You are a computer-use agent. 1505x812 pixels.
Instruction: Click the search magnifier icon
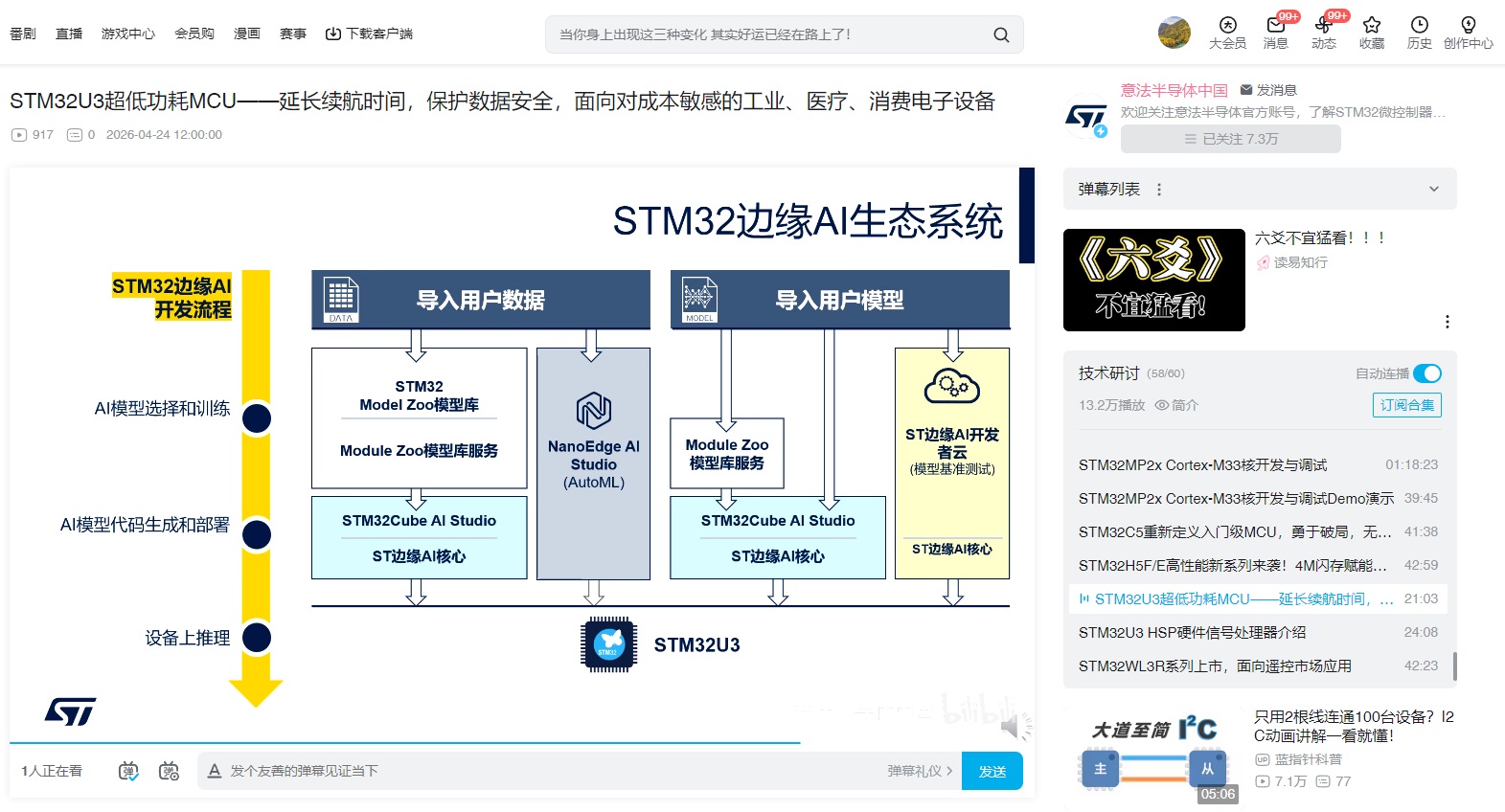(1001, 34)
